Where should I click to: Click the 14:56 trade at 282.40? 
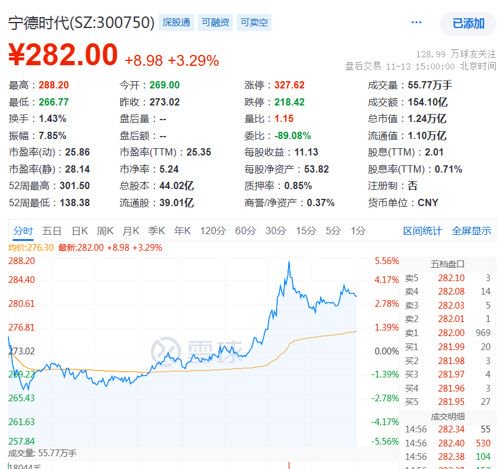(x=448, y=443)
